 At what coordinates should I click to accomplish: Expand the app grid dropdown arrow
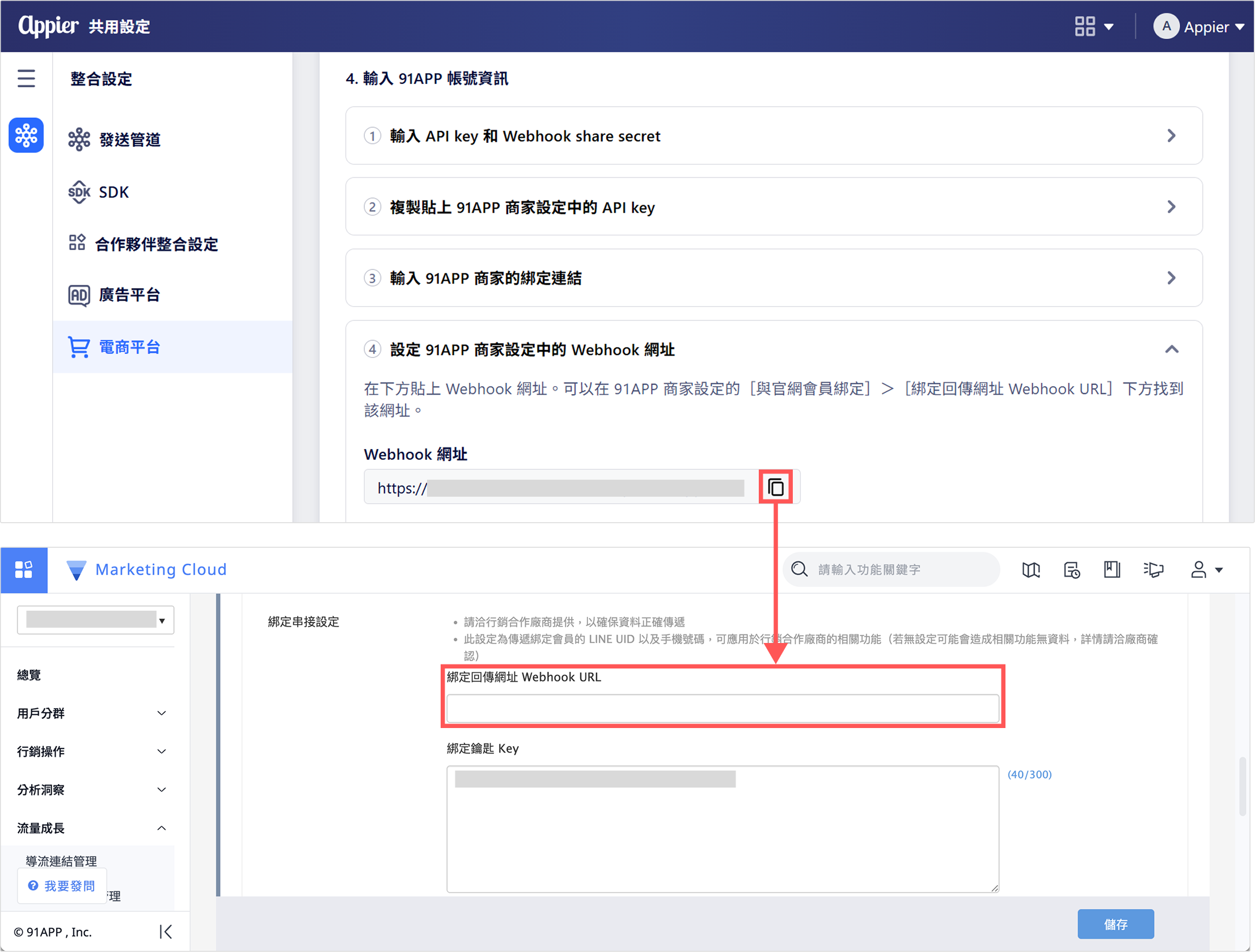coord(1108,27)
